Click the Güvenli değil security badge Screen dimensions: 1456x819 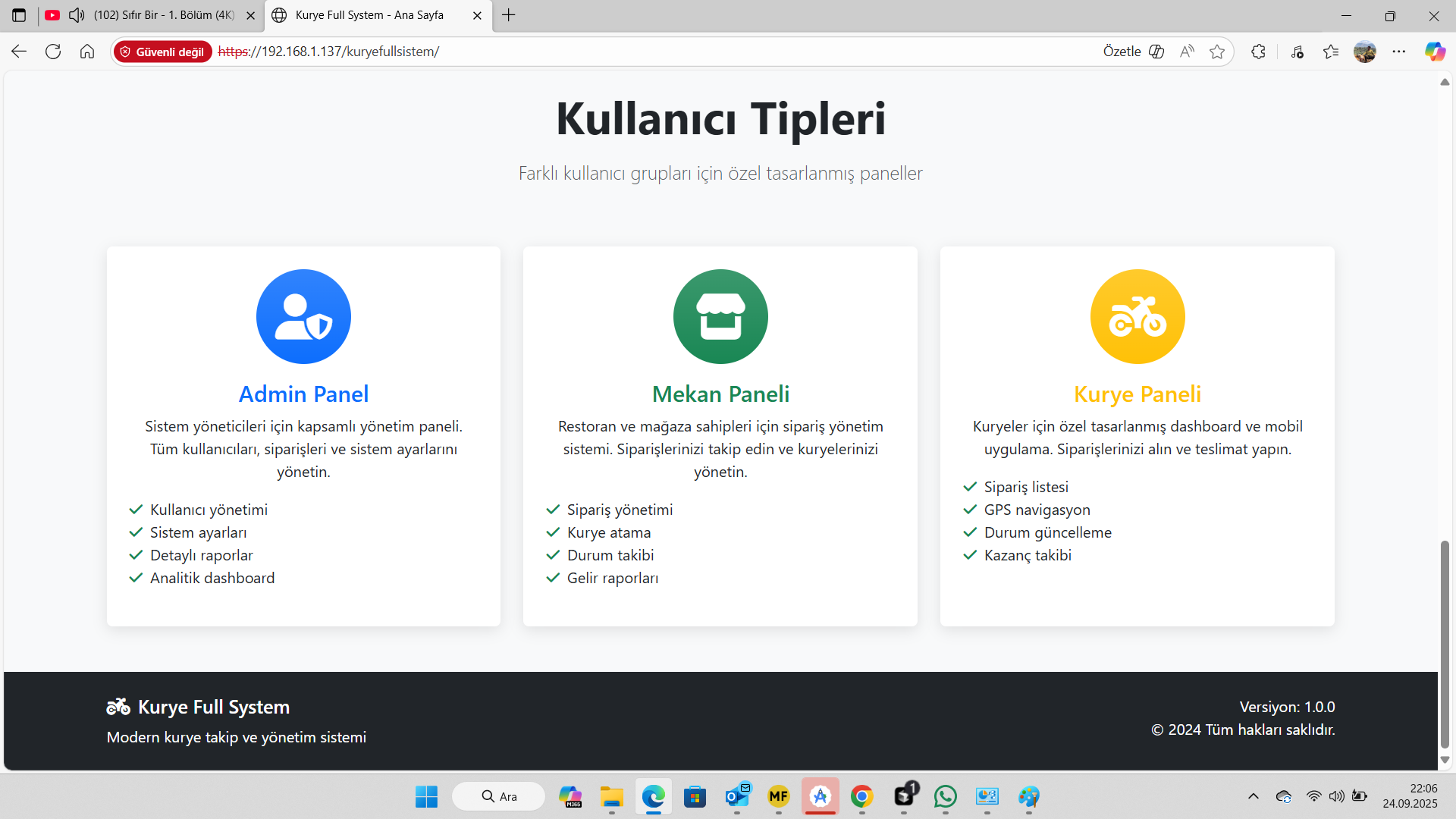click(x=162, y=52)
